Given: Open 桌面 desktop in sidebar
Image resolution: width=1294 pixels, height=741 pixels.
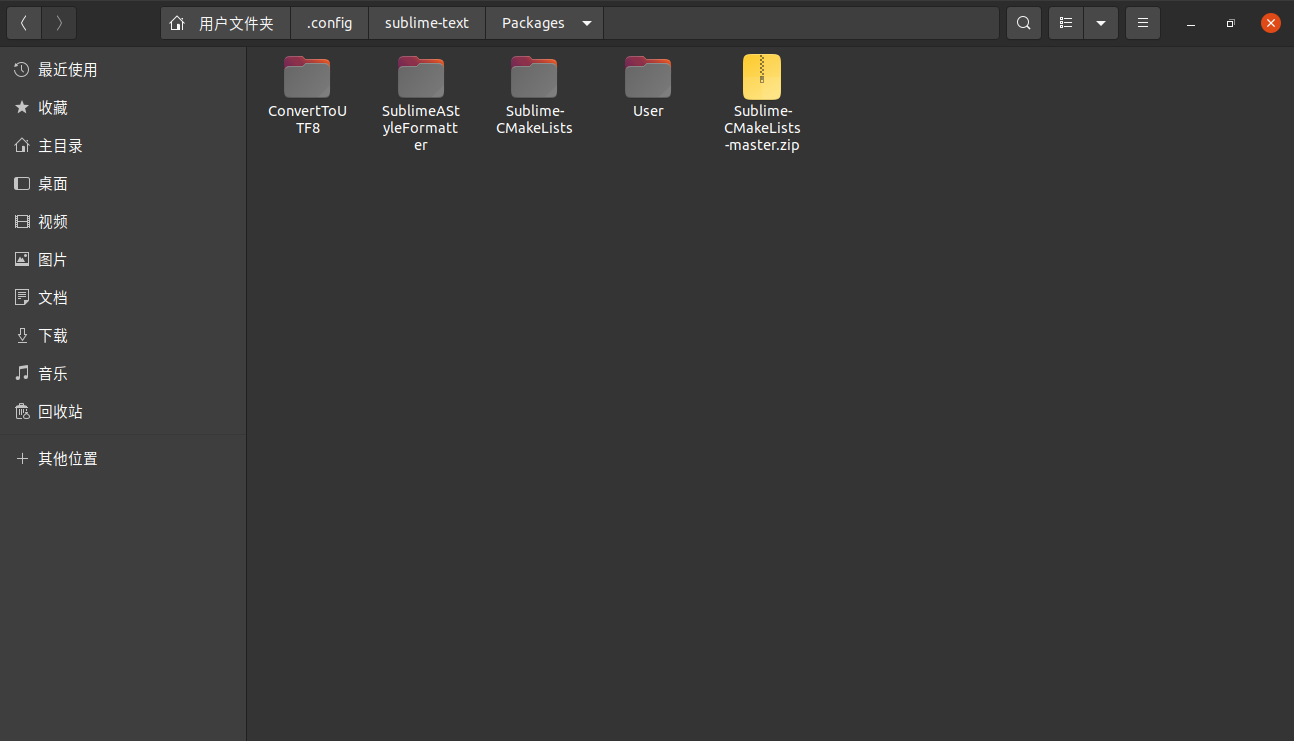Looking at the screenshot, I should coord(123,184).
